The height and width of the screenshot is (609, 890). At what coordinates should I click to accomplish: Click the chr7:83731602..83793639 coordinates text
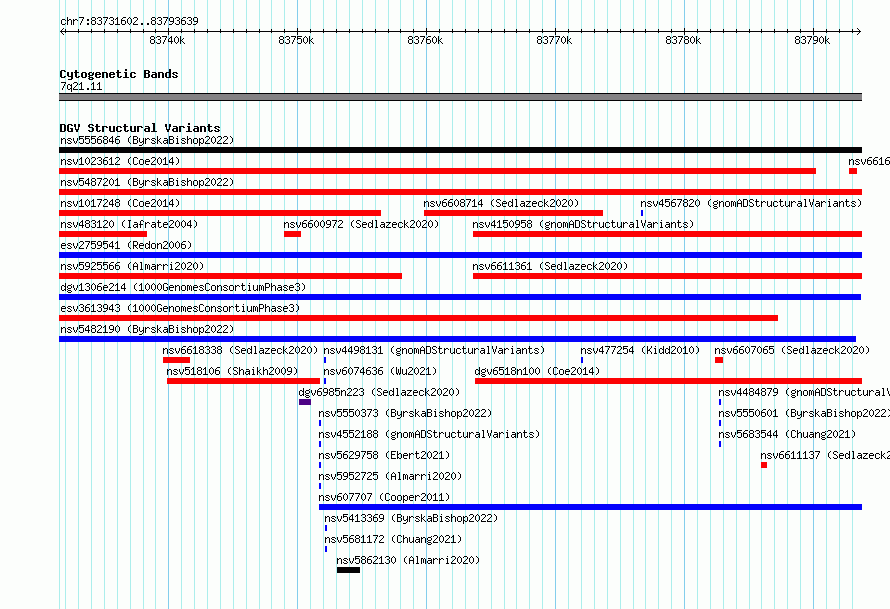(129, 21)
